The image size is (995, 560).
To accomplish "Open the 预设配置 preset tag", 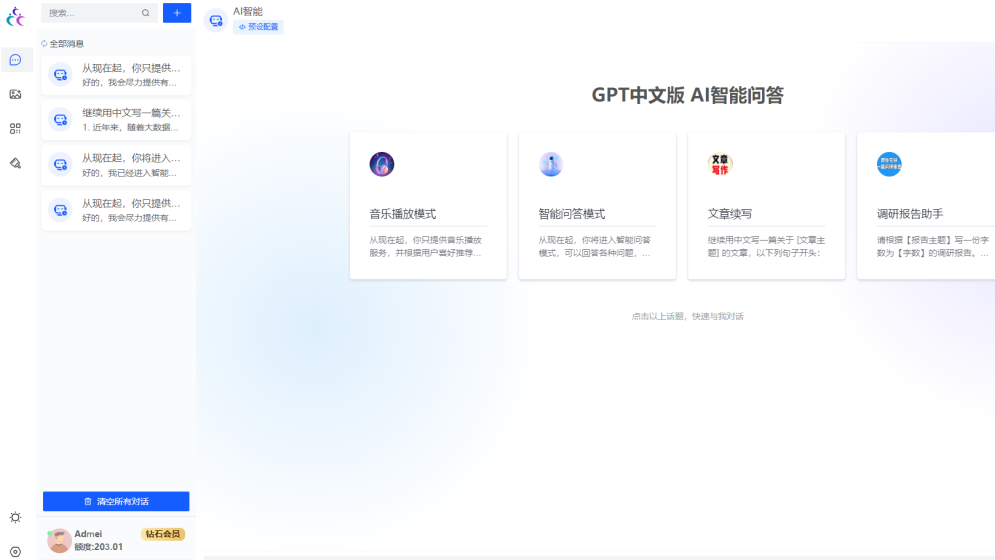I will [x=258, y=27].
